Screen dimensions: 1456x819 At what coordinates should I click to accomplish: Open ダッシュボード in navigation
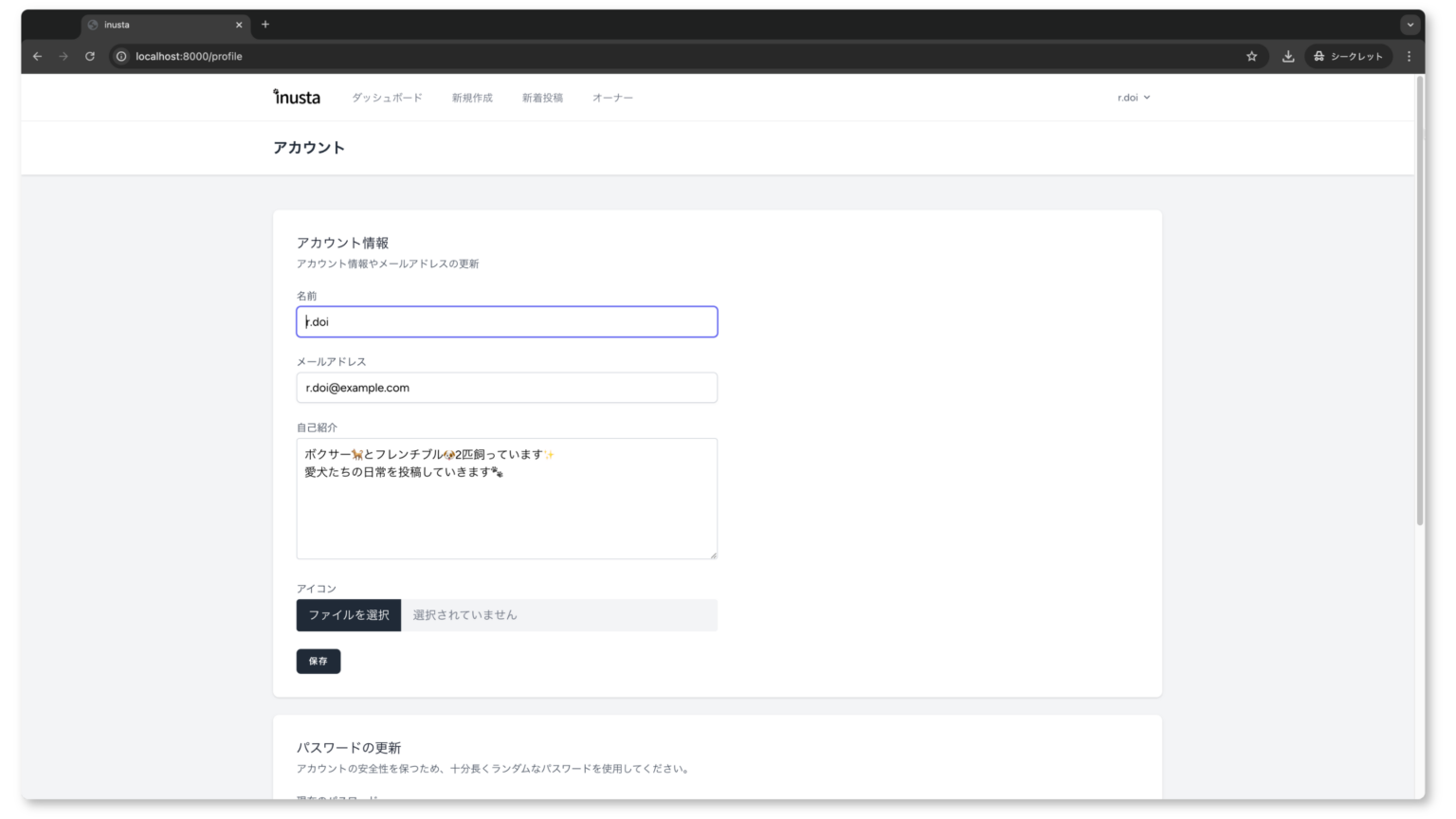[x=387, y=98]
